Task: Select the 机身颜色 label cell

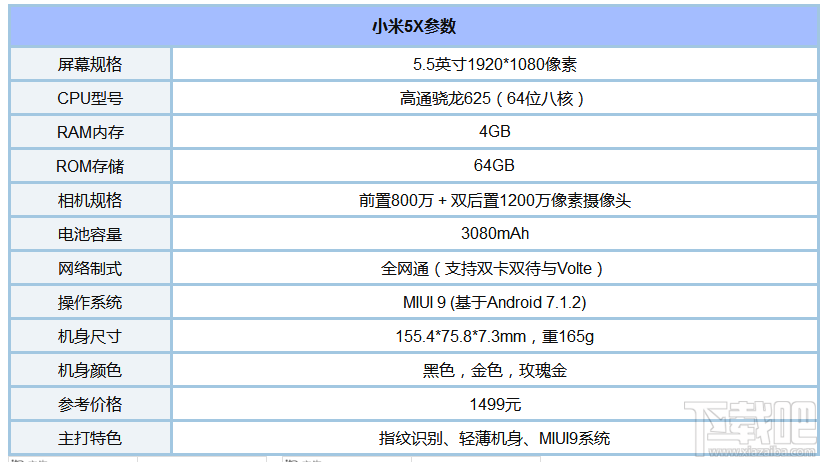Action: pyautogui.click(x=90, y=370)
